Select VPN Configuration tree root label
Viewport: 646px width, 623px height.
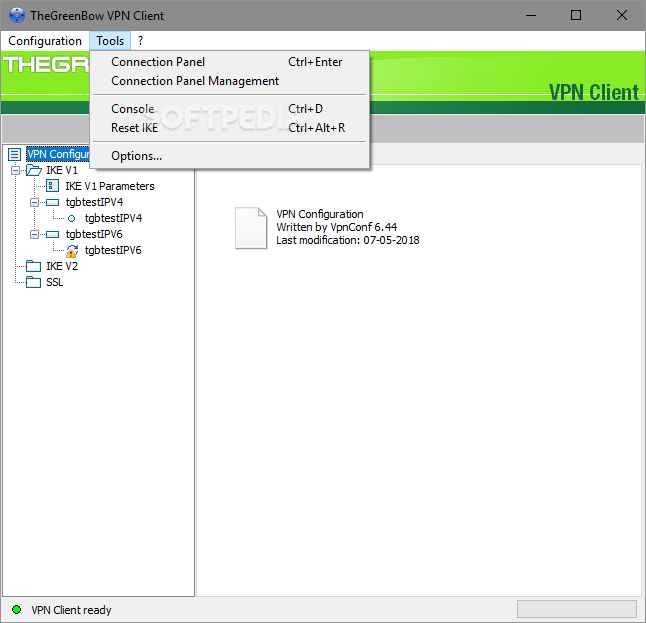(x=58, y=154)
